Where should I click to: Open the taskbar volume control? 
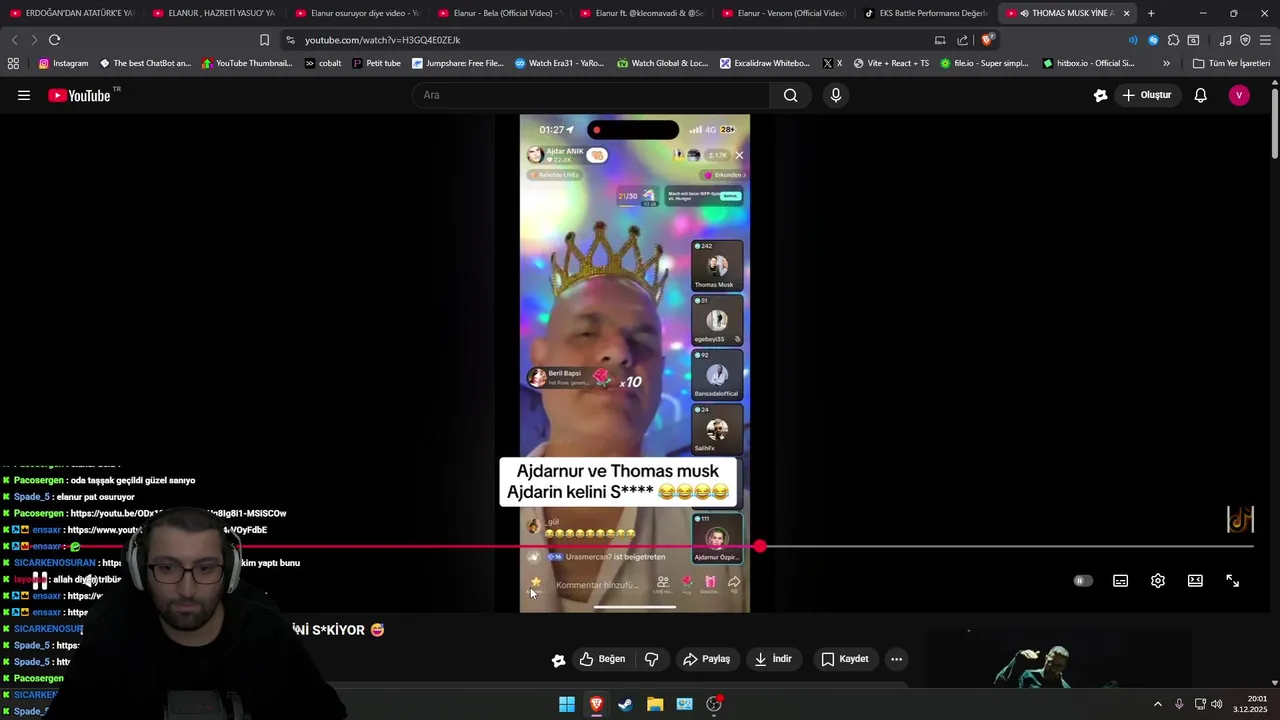[1216, 704]
